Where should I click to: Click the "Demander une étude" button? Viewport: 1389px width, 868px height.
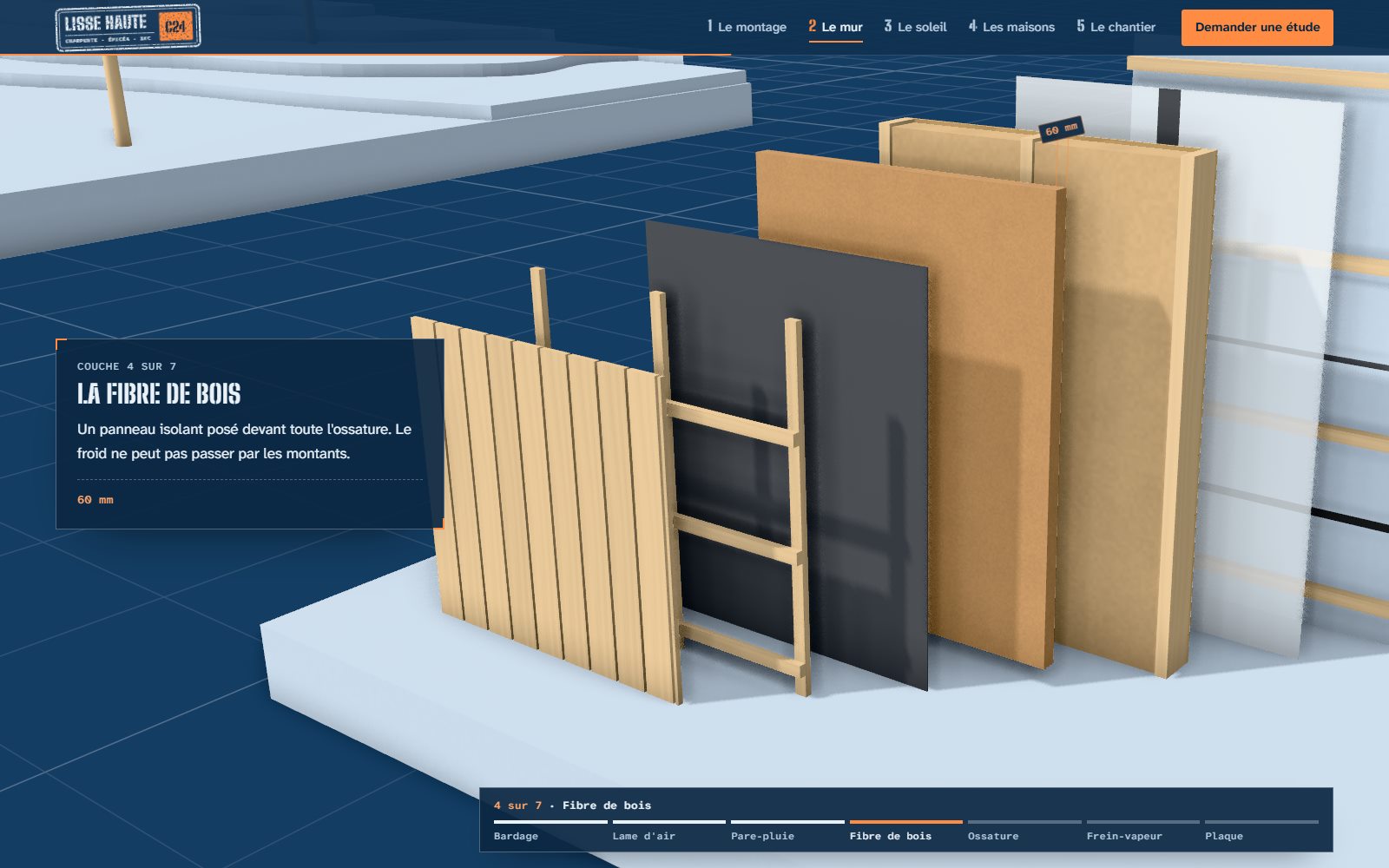(1257, 27)
